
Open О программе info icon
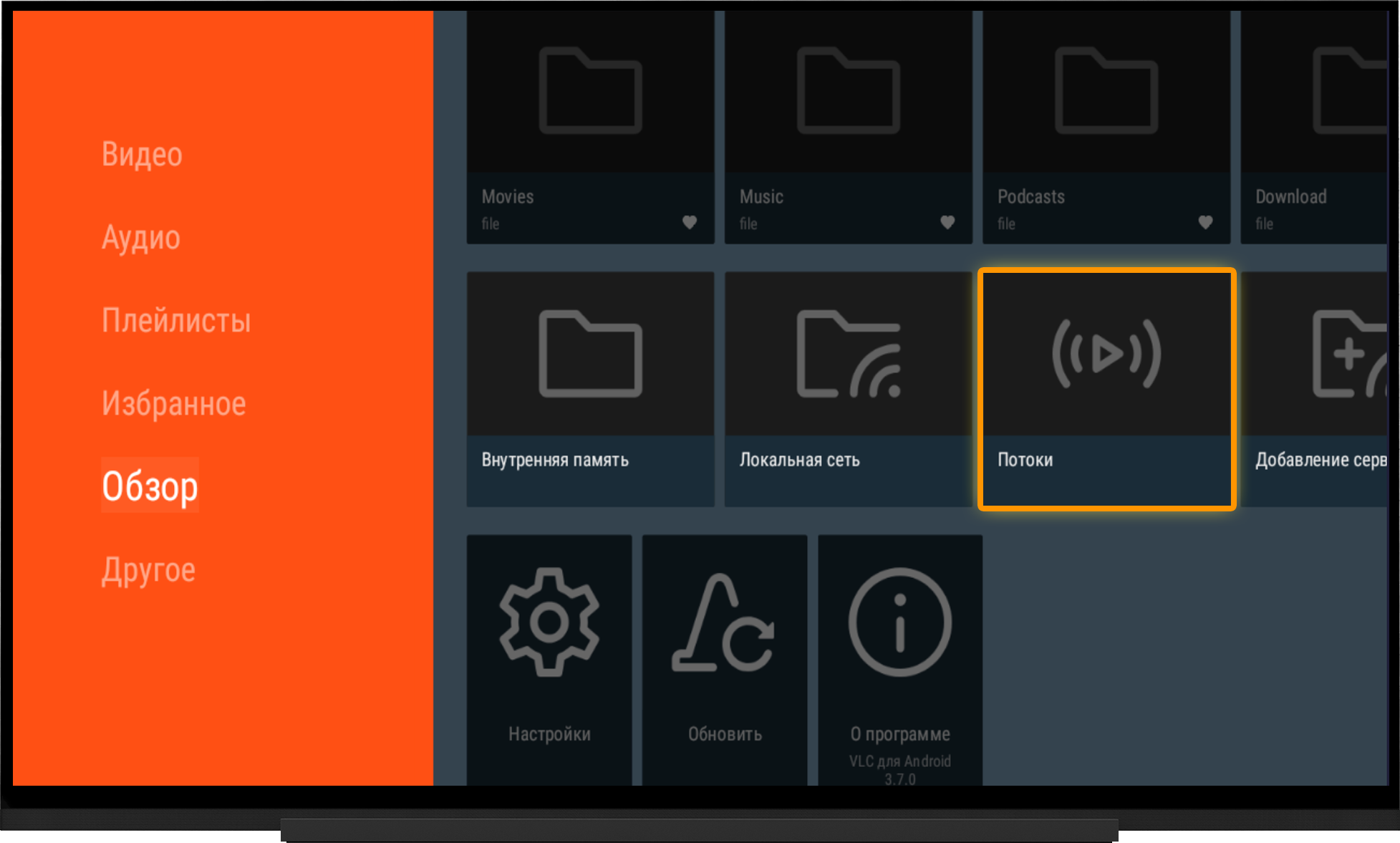click(900, 622)
